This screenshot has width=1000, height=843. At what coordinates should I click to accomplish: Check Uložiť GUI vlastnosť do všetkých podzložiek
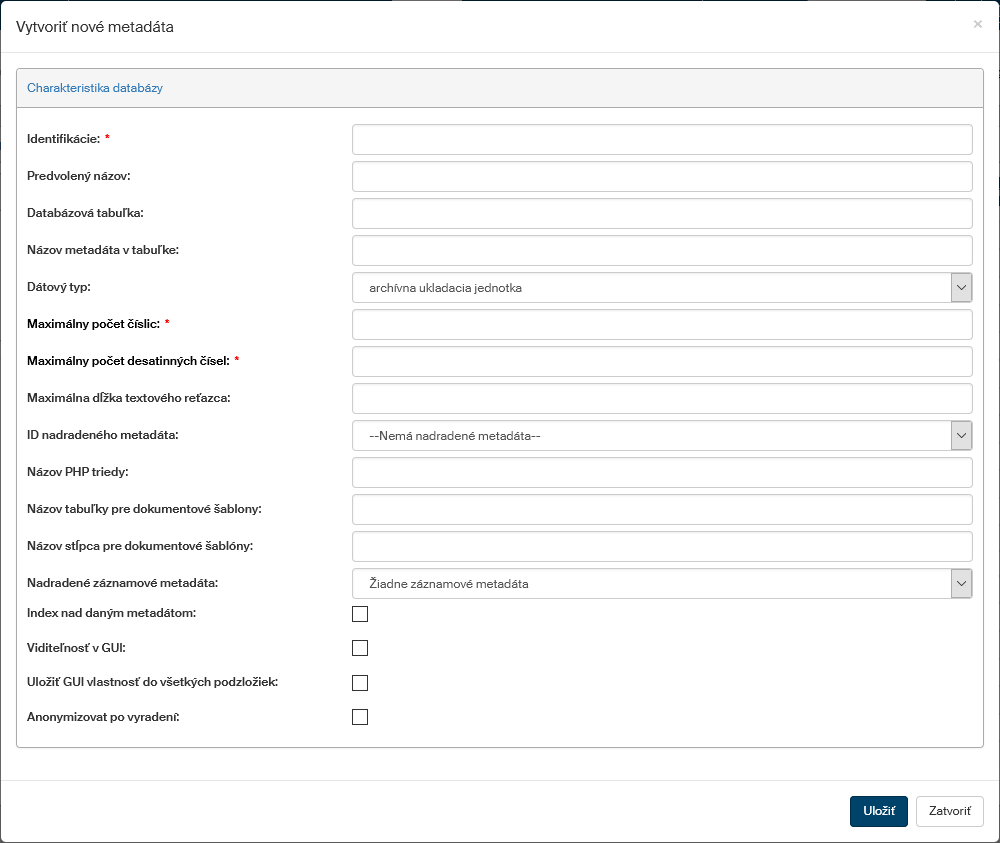tap(360, 683)
